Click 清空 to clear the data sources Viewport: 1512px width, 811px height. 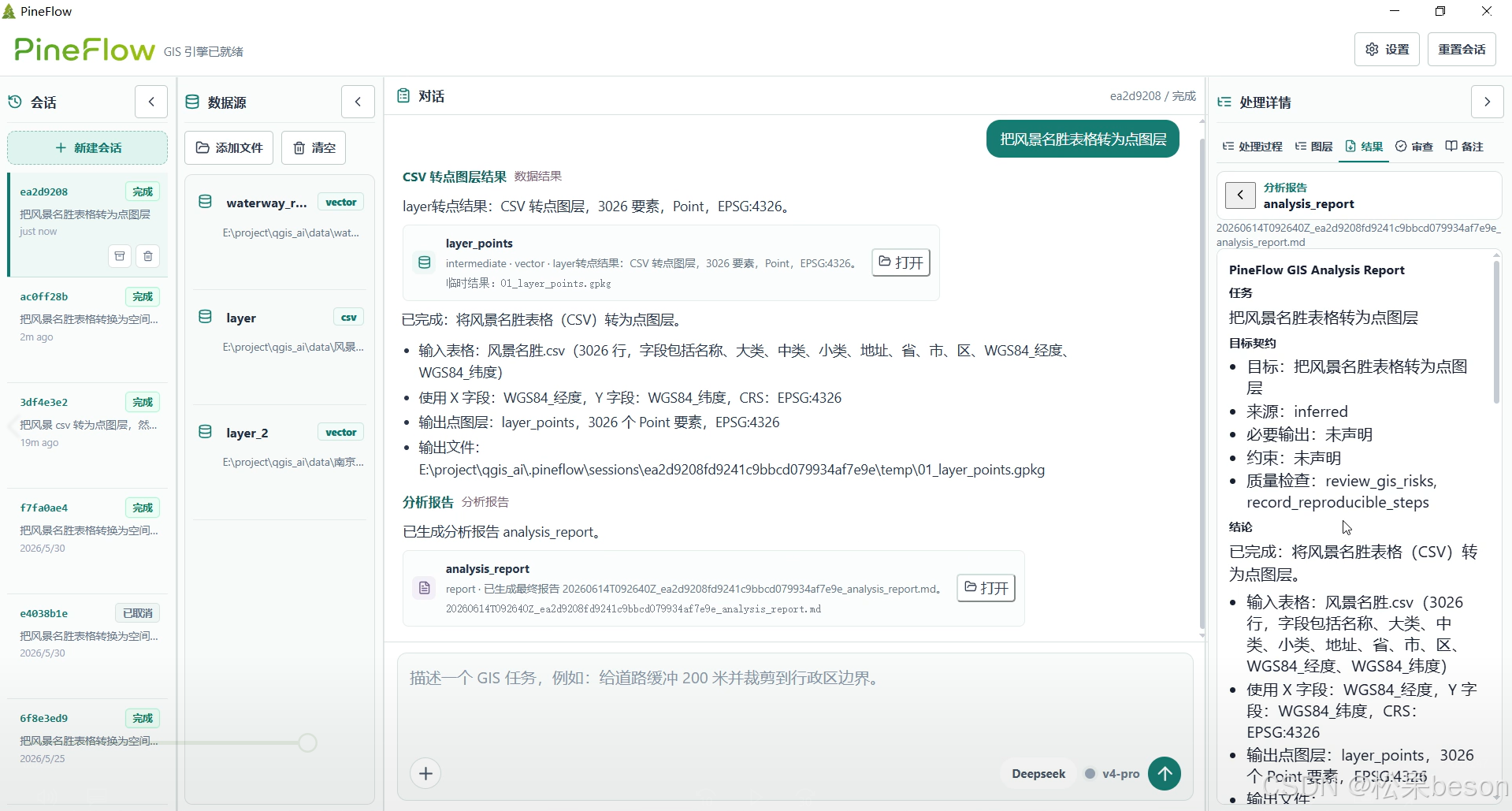314,147
